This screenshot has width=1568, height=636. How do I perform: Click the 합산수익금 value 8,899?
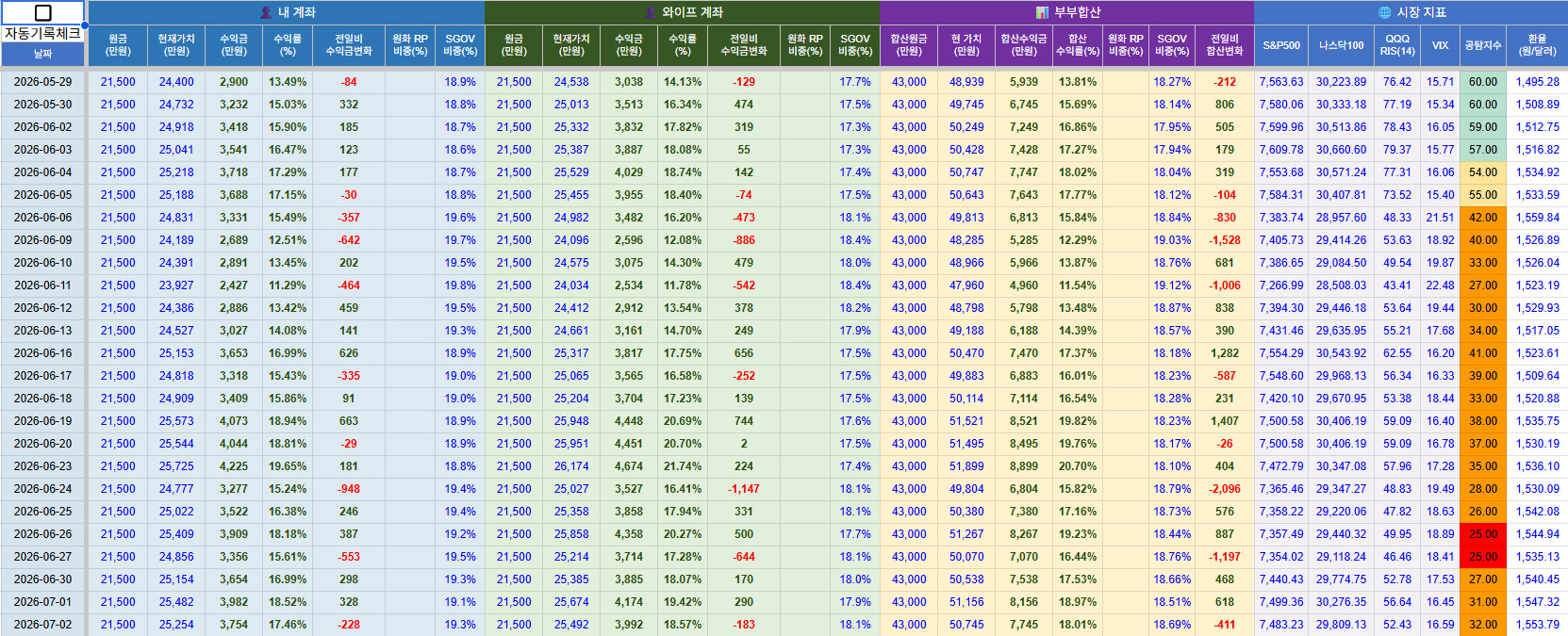(x=1024, y=466)
